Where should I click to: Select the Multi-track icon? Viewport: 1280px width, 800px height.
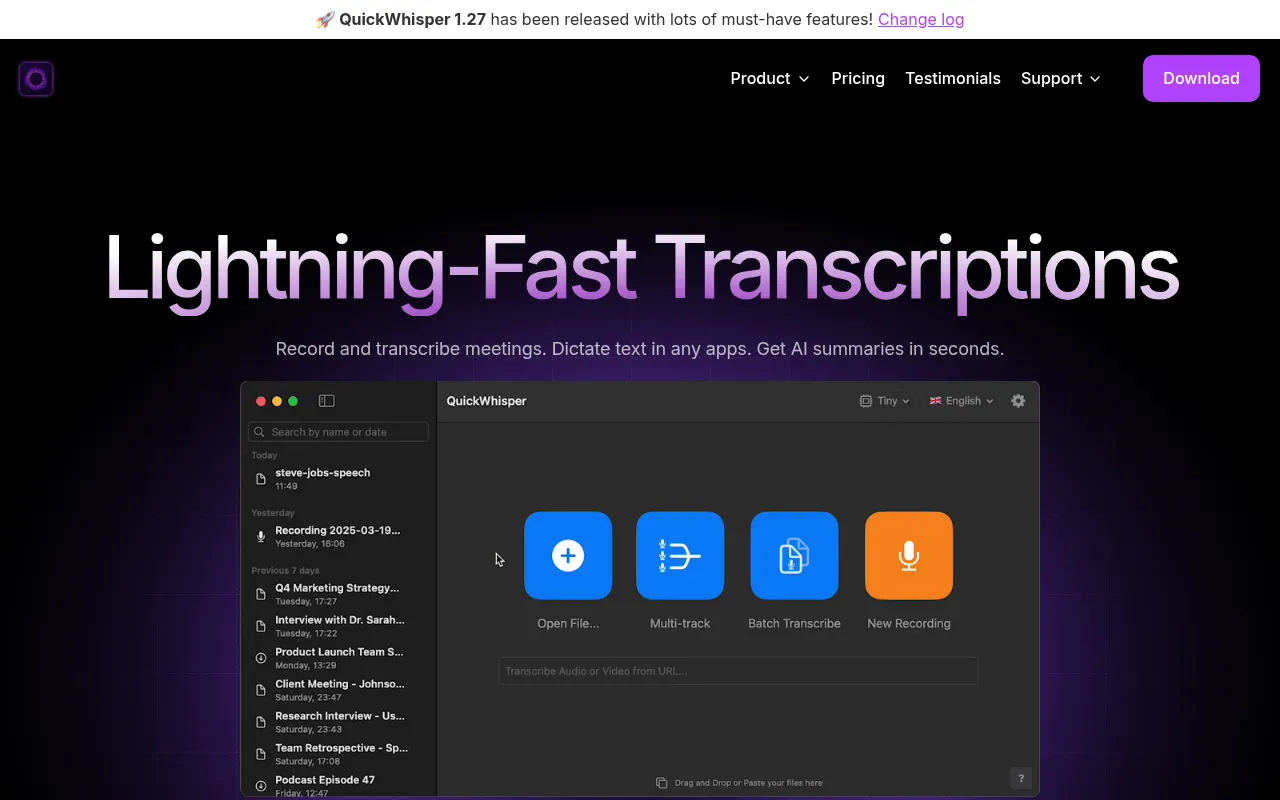[x=680, y=556]
